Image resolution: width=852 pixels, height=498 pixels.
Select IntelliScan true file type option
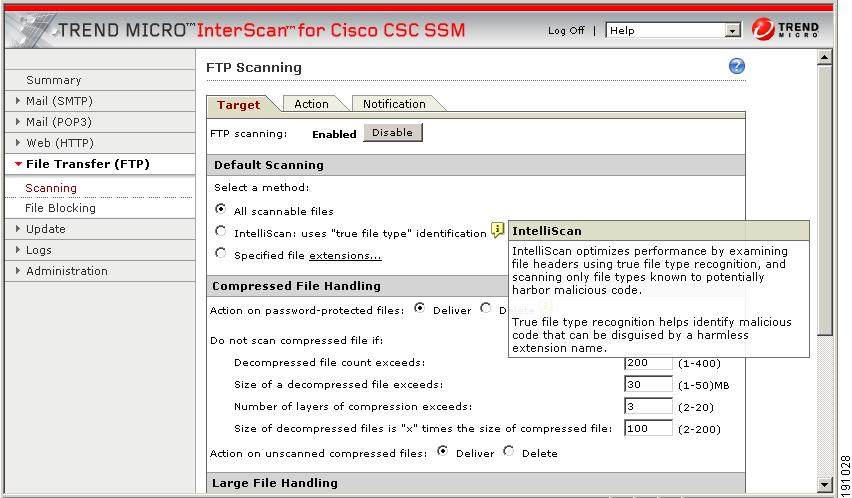click(x=220, y=231)
